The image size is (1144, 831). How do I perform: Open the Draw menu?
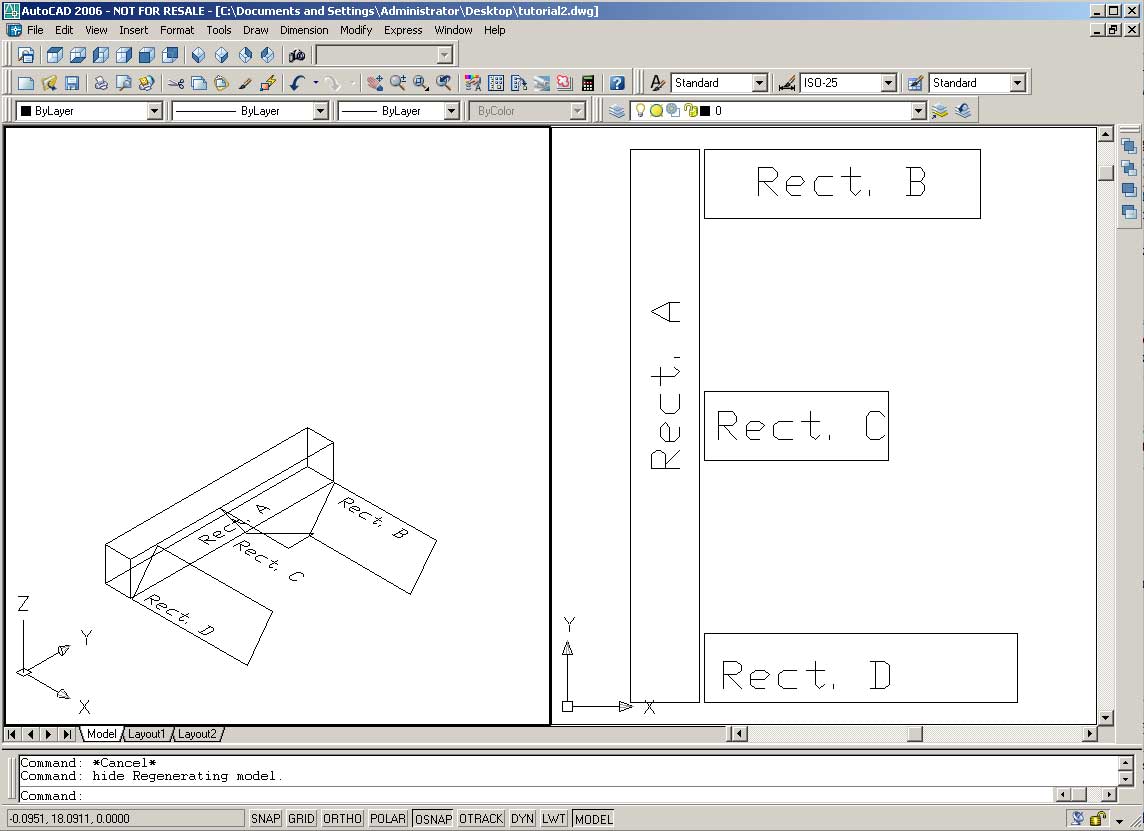click(255, 30)
